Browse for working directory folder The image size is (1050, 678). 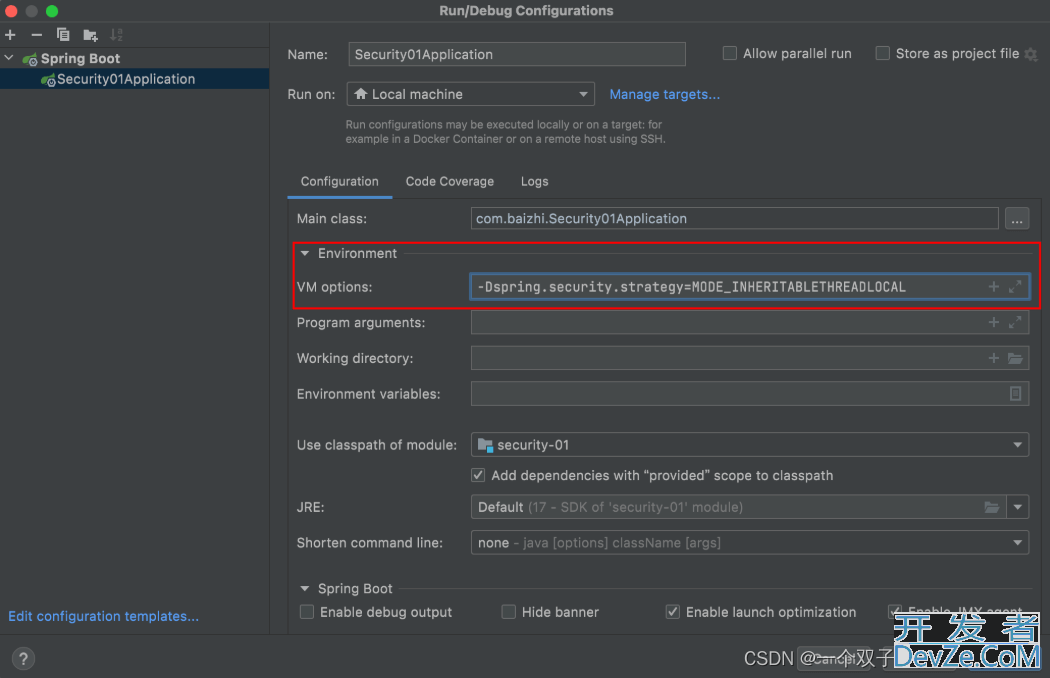pos(1015,358)
